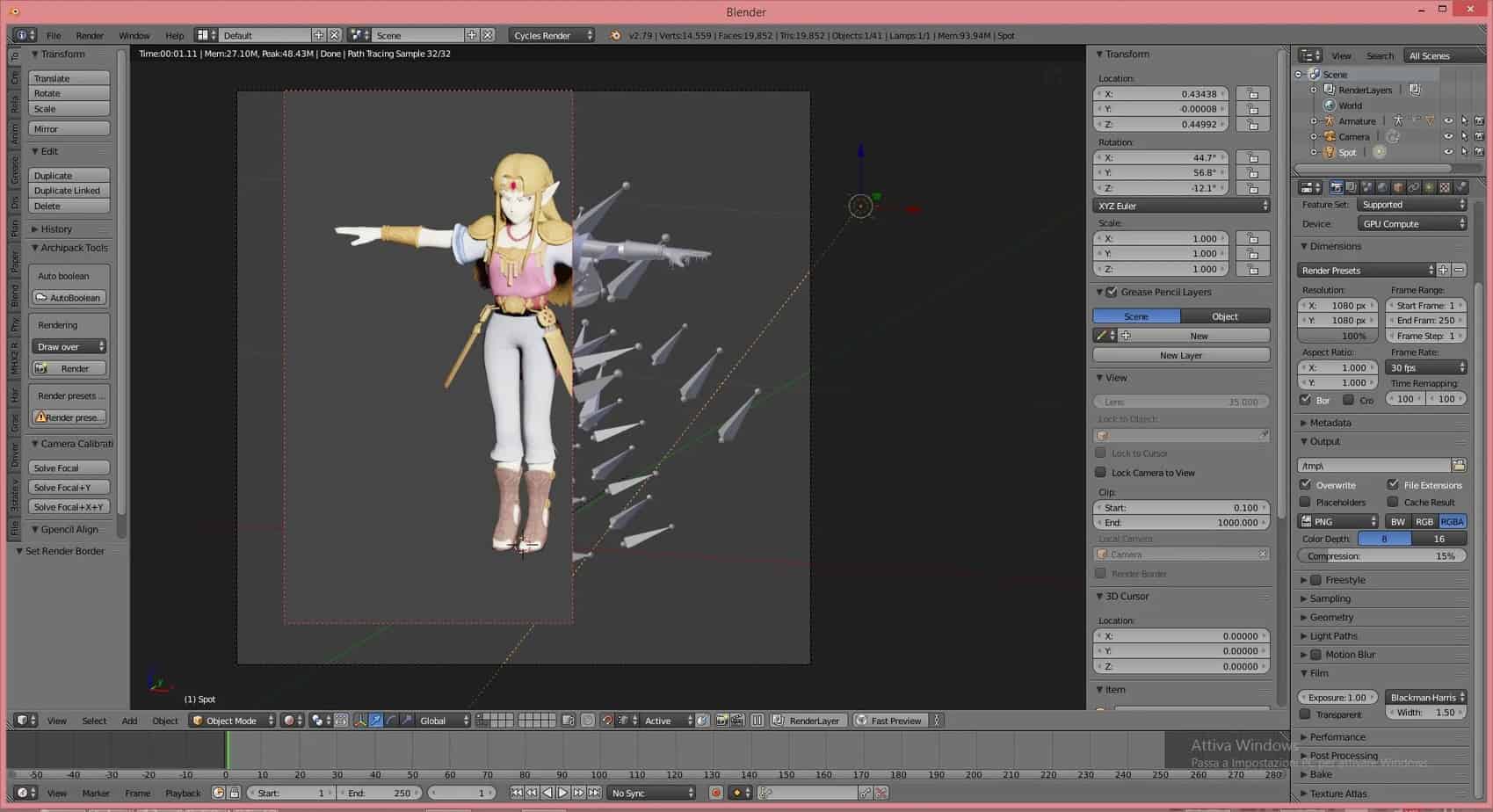The width and height of the screenshot is (1493, 812).
Task: Toggle the Freestyle checkbox
Action: coord(1315,580)
